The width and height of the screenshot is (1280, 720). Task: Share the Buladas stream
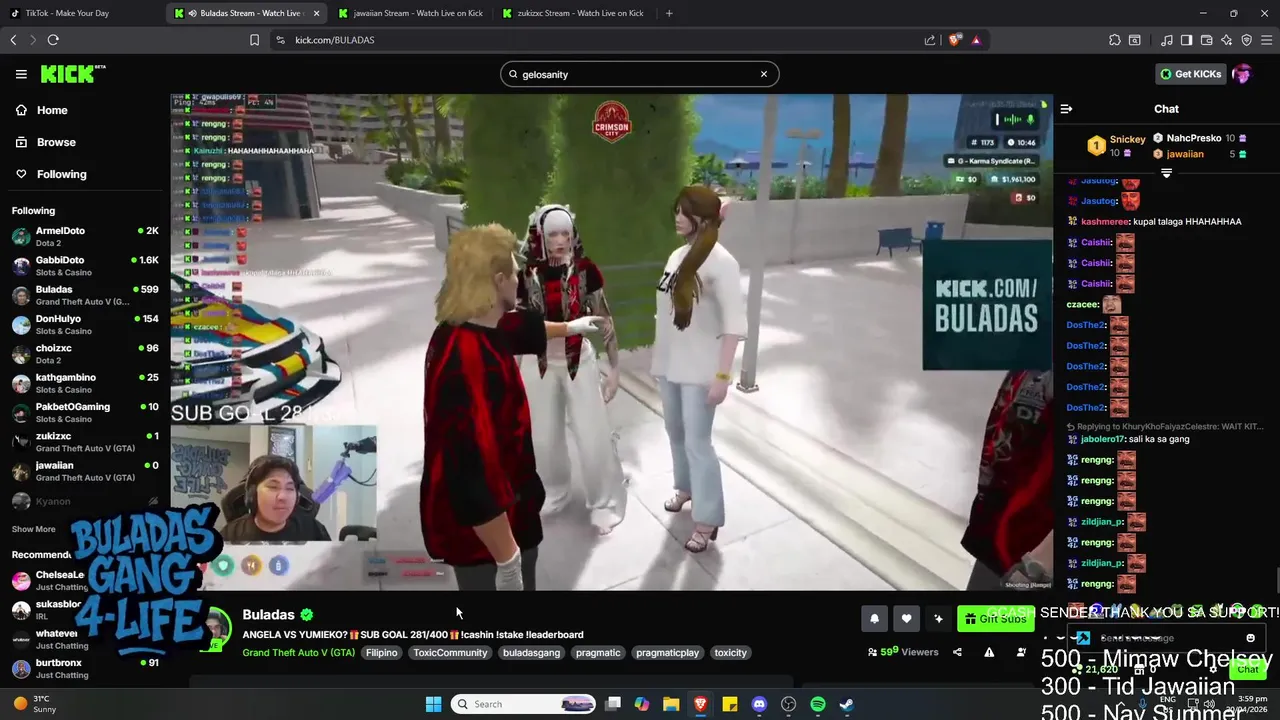coord(957,652)
